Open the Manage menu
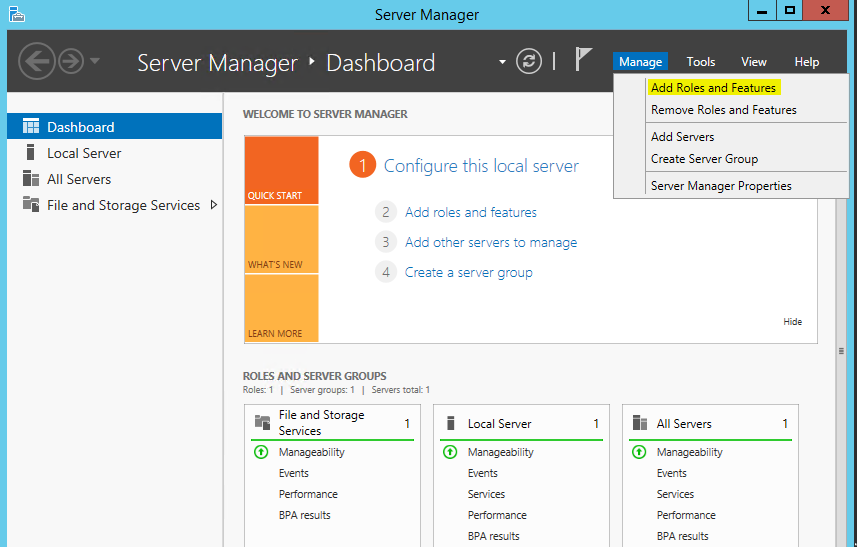Image resolution: width=857 pixels, height=547 pixels. point(640,62)
